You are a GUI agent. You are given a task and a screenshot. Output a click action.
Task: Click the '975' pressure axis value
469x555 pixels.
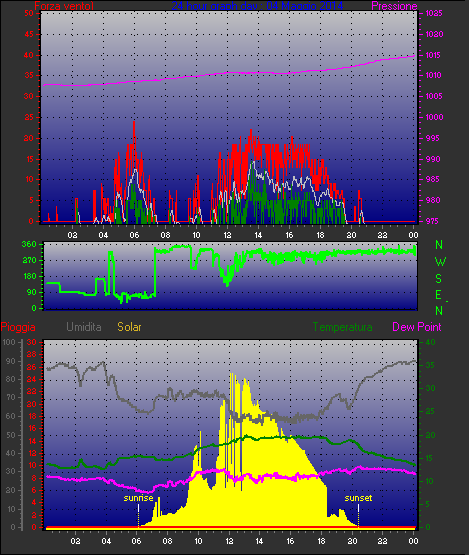click(x=434, y=221)
